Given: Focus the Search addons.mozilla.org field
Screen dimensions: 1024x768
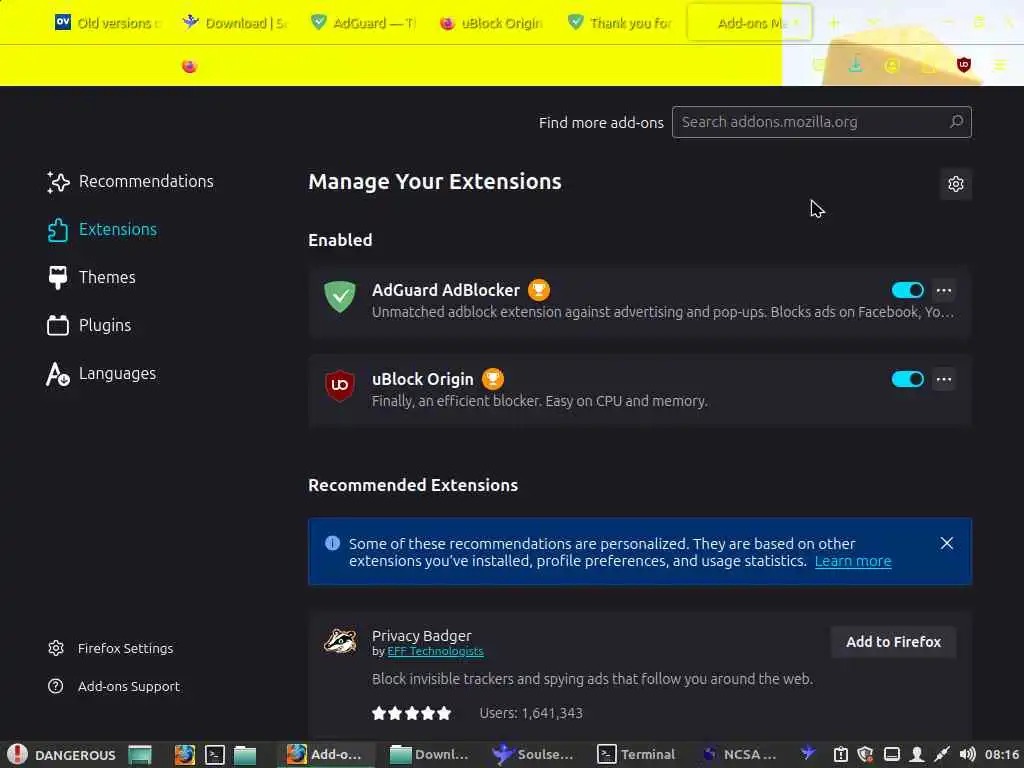Looking at the screenshot, I should tap(822, 122).
